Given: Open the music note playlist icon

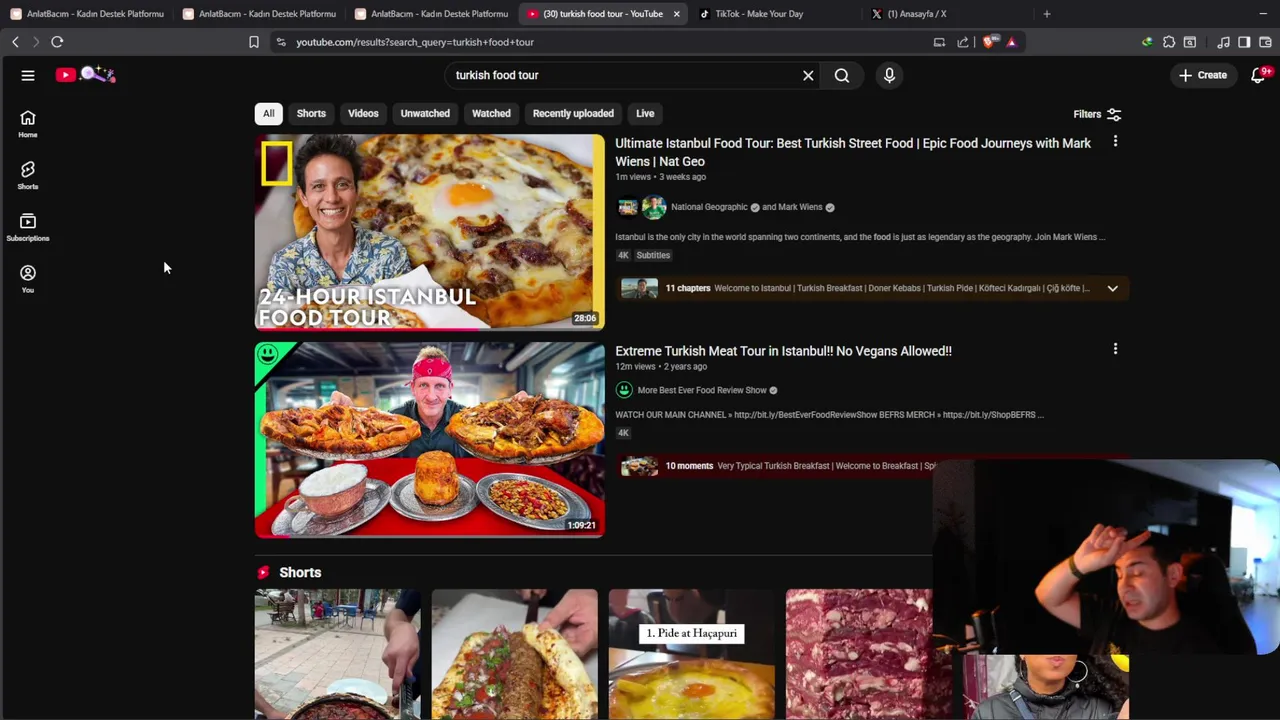Looking at the screenshot, I should pos(1223,42).
